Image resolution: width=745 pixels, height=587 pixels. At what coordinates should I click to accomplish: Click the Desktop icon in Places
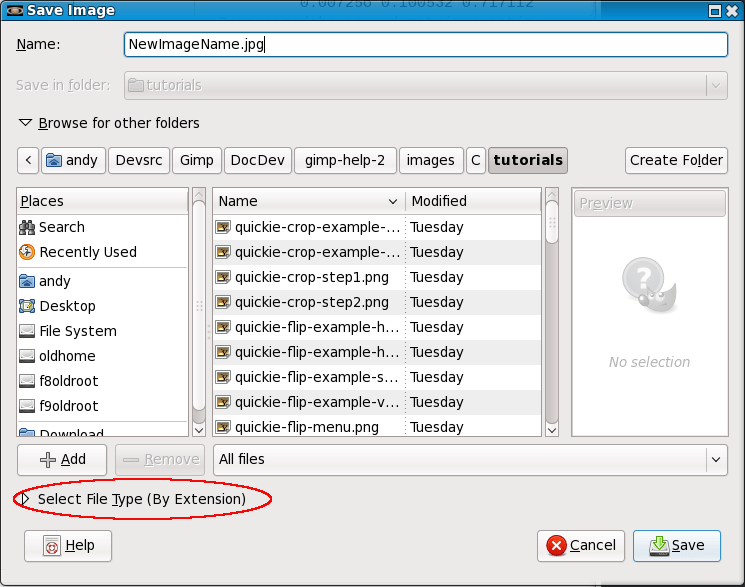(27, 306)
